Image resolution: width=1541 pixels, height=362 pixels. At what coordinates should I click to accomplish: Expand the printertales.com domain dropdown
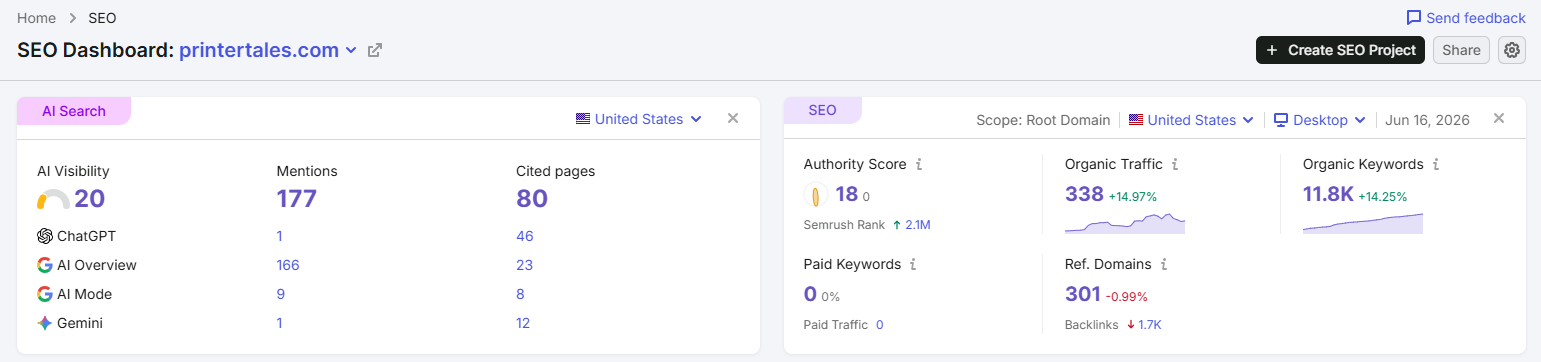pos(351,50)
